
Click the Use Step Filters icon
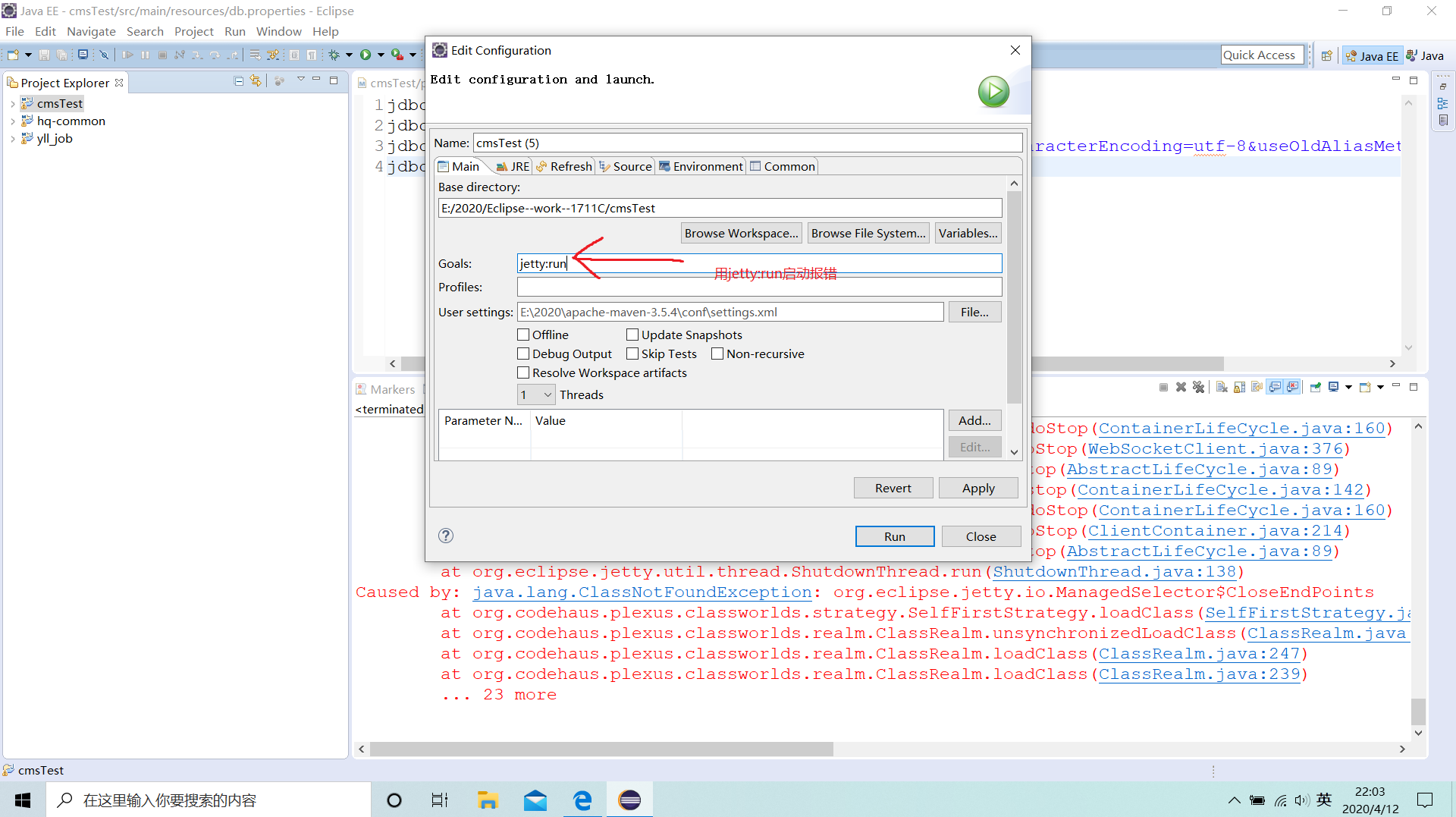coord(272,55)
